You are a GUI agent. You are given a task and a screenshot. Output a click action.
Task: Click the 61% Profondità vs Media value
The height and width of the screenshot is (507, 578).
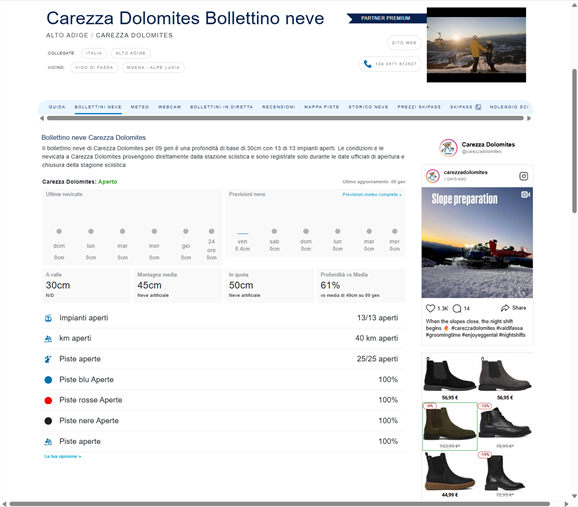pos(330,285)
